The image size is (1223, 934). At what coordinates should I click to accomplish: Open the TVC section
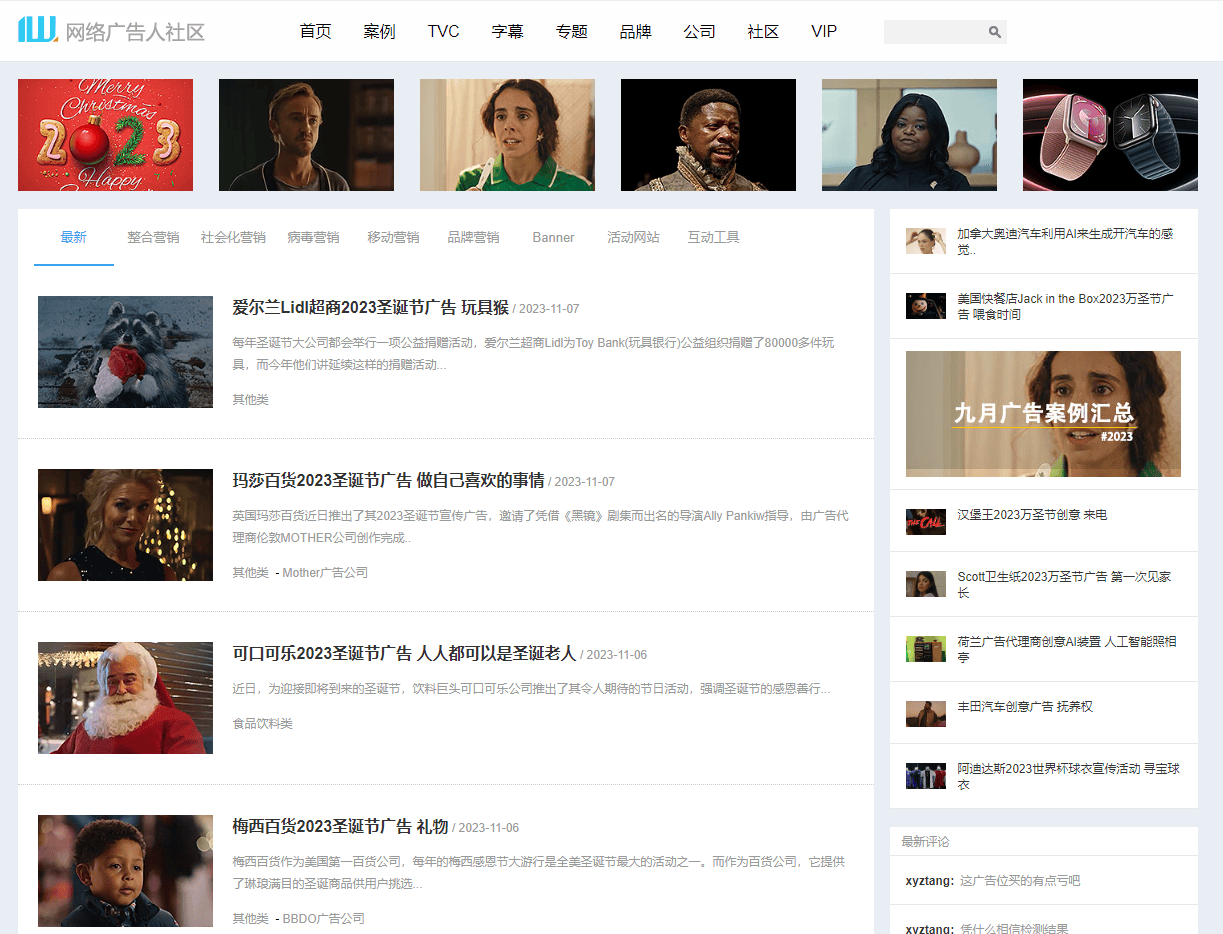pyautogui.click(x=443, y=31)
